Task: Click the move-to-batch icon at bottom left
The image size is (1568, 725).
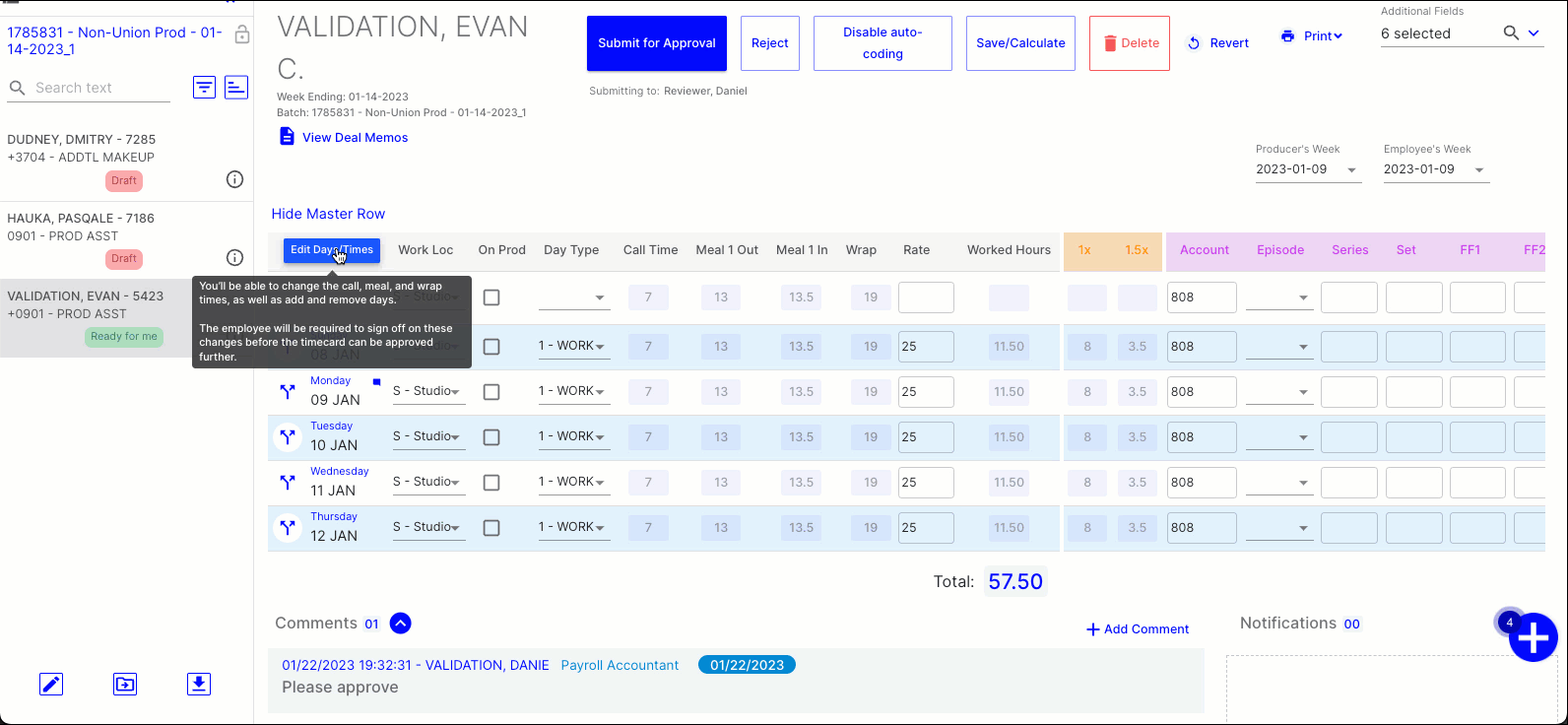Action: pos(125,684)
